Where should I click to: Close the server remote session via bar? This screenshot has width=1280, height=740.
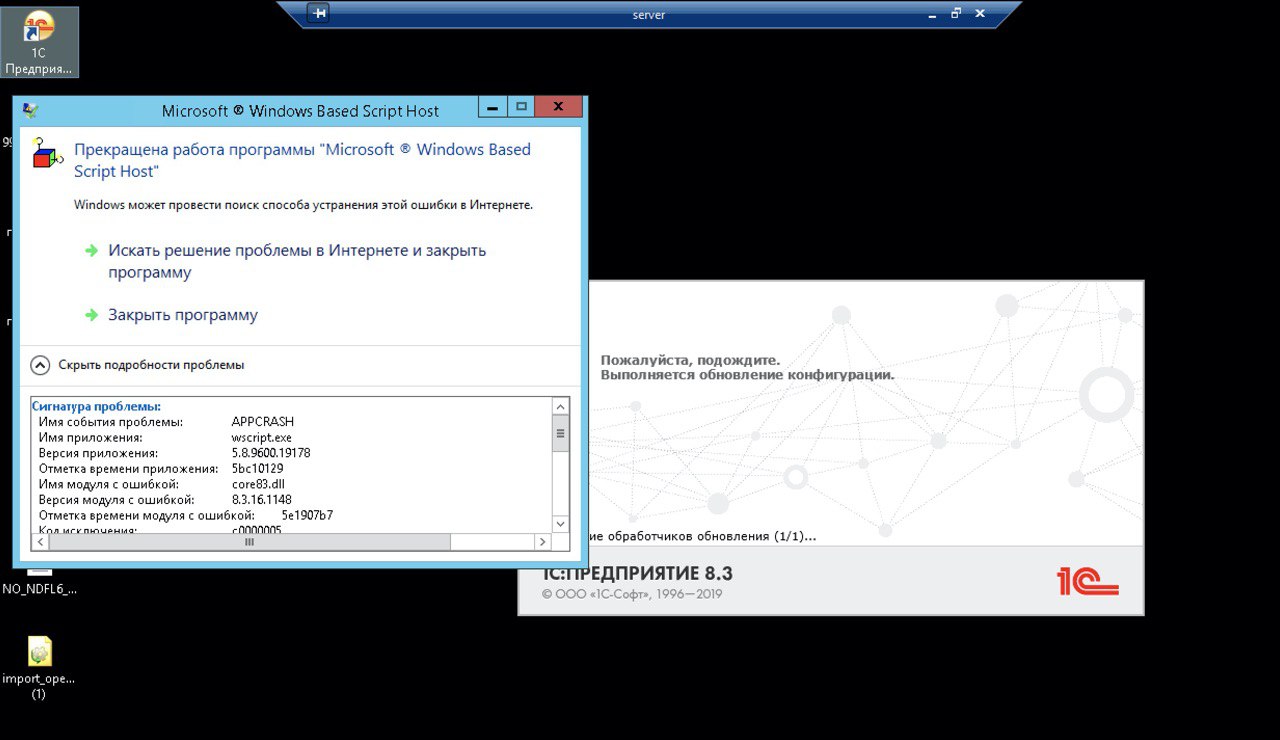pyautogui.click(x=980, y=13)
